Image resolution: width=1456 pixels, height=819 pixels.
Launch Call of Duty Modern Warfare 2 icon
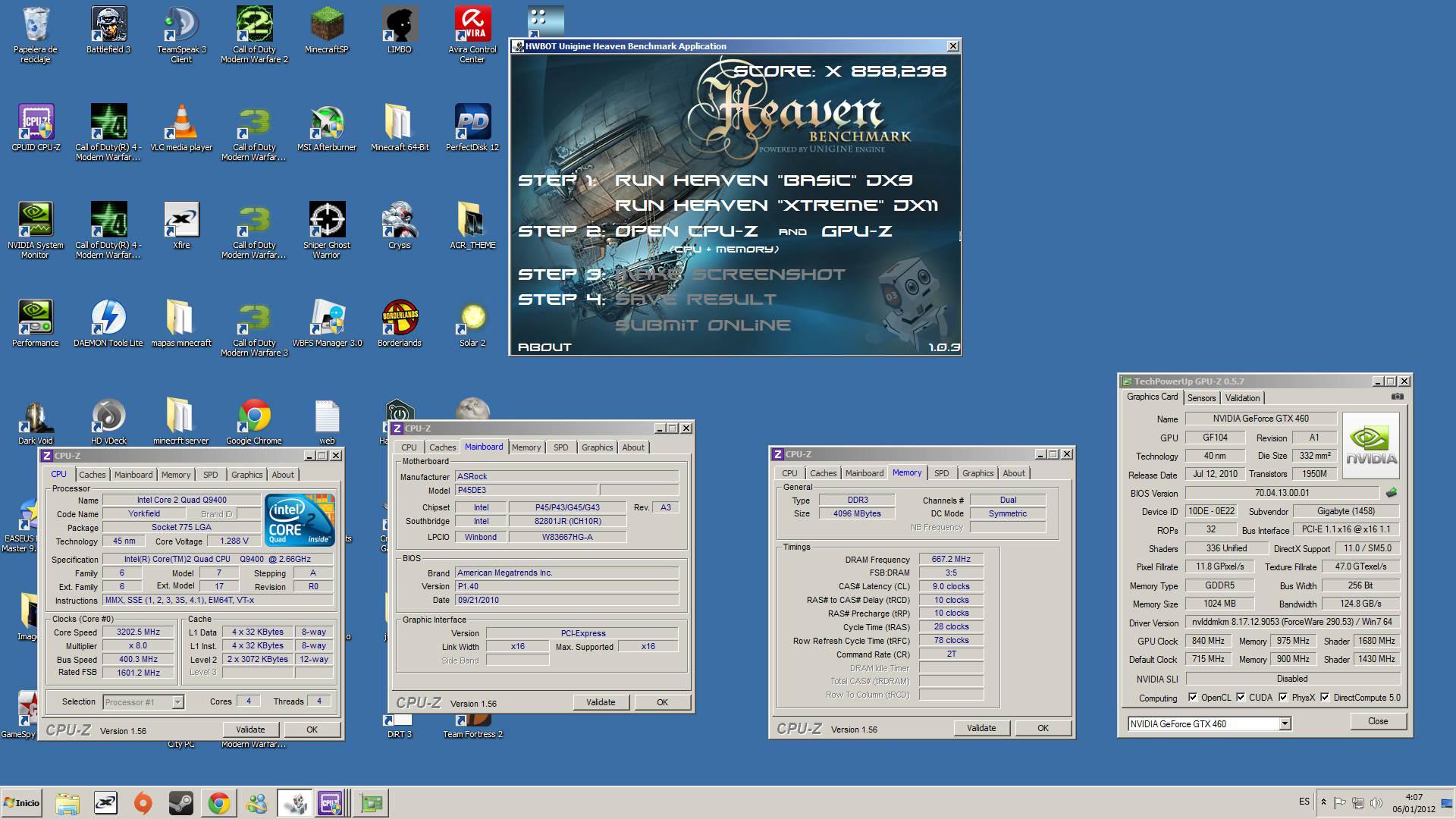[x=254, y=34]
